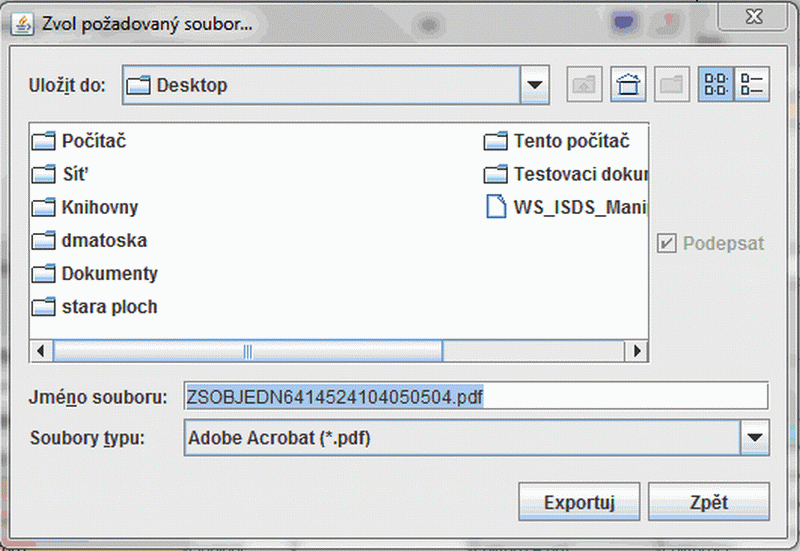Open the Uložit do folder dropdown

tap(535, 85)
